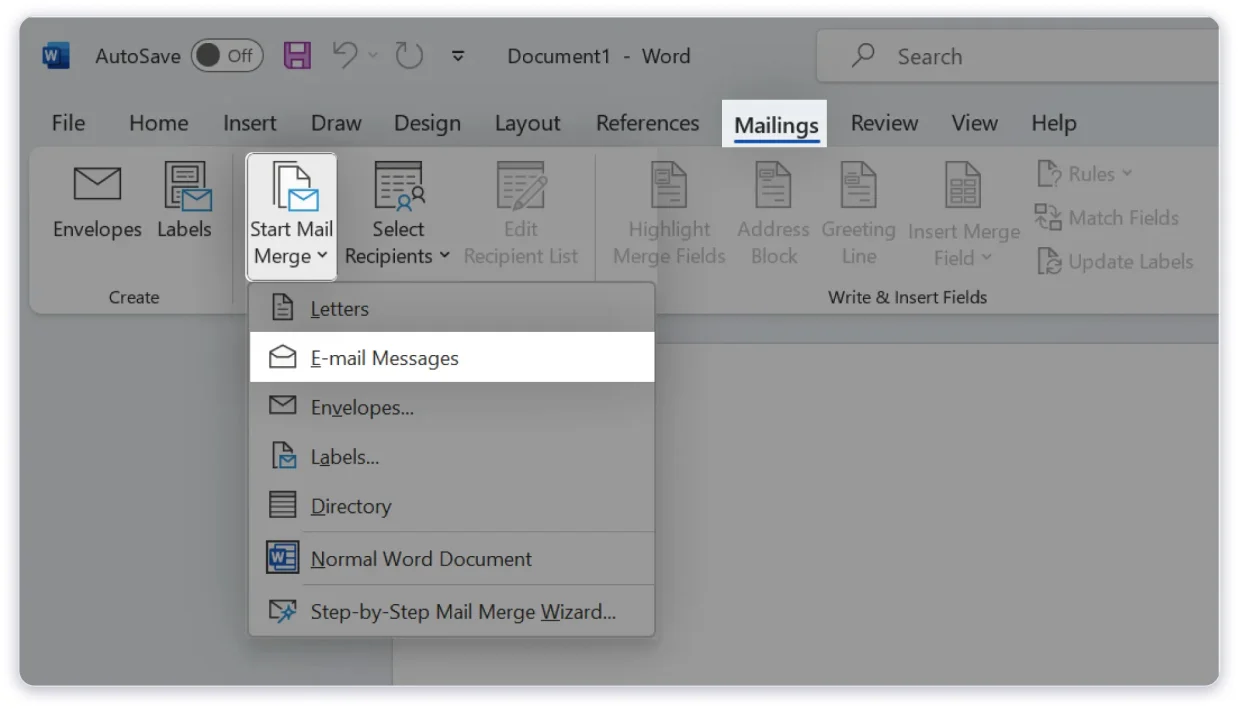1239x709 pixels.
Task: Select the Mailings tab
Action: (x=775, y=124)
